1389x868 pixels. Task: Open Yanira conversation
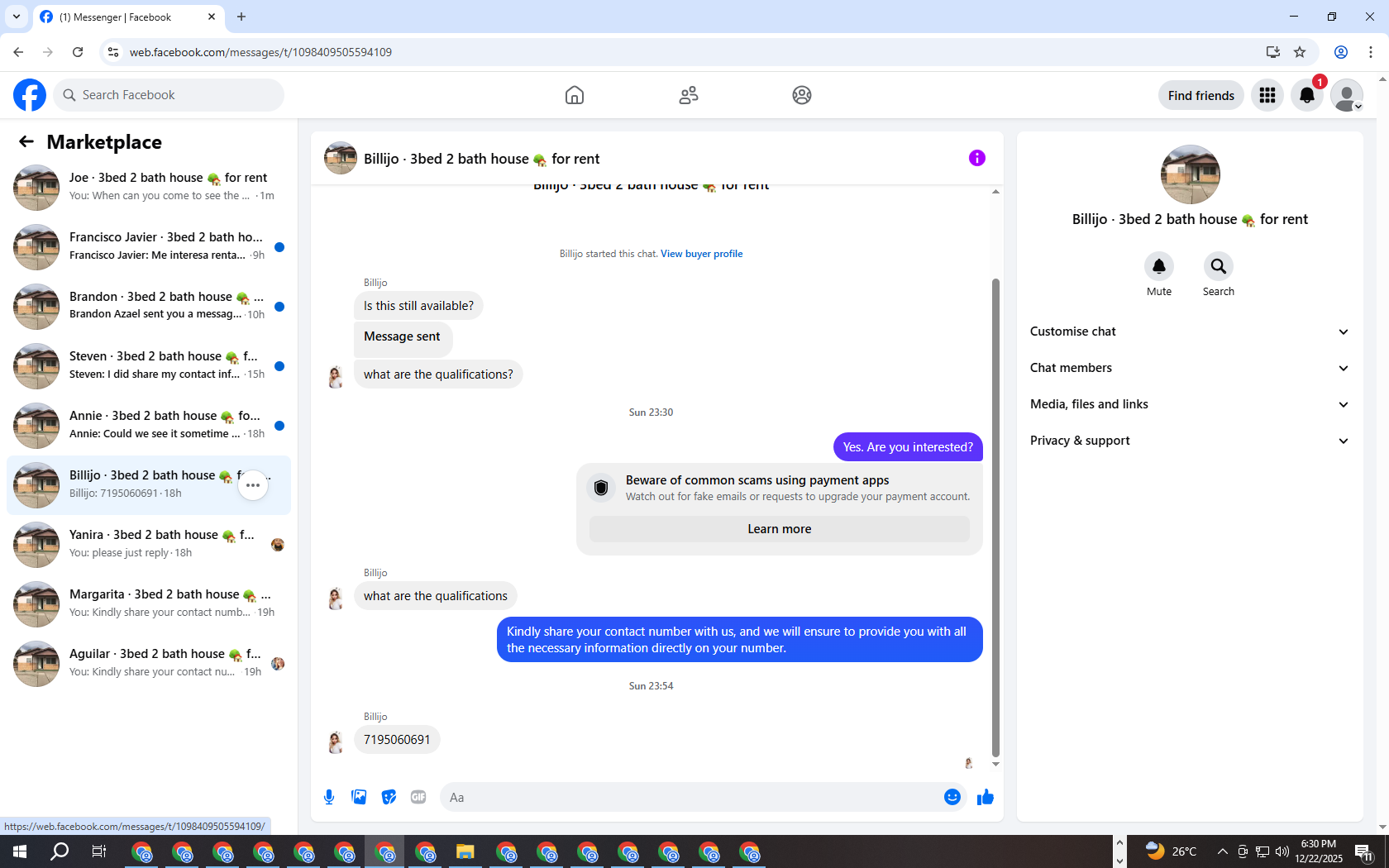149,545
